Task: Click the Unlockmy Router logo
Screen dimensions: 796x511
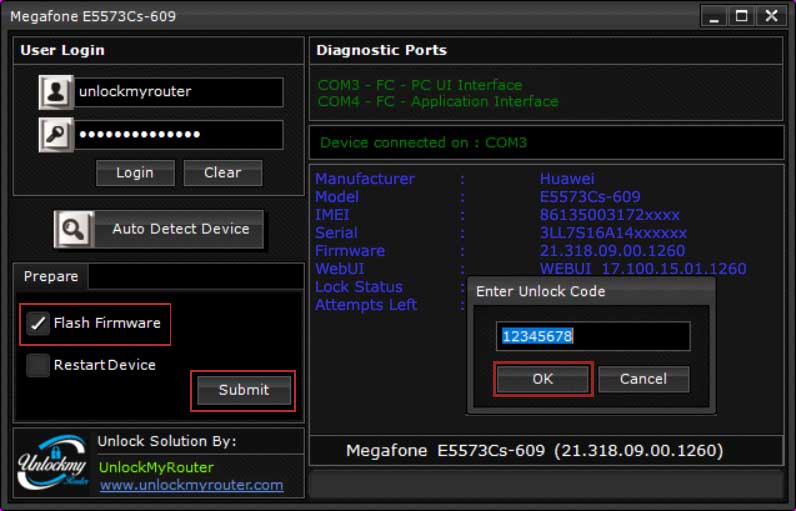Action: [53, 462]
